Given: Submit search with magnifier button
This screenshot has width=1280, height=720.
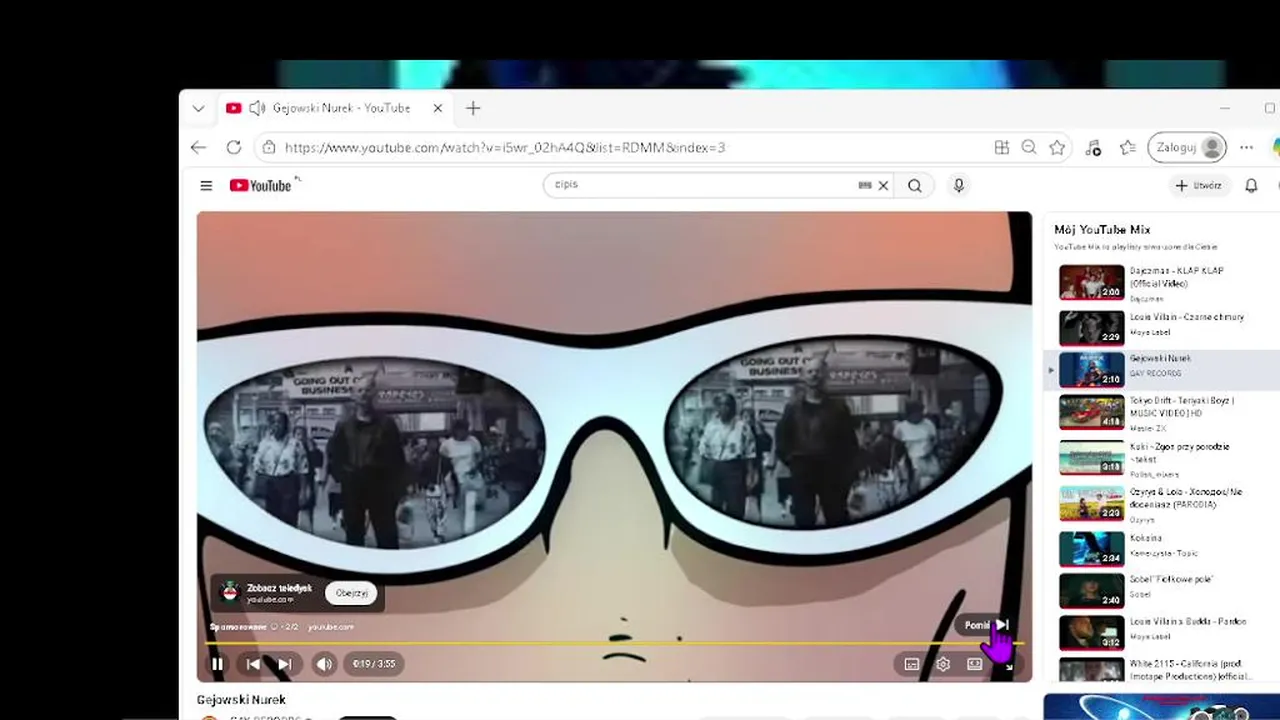Looking at the screenshot, I should tap(915, 185).
